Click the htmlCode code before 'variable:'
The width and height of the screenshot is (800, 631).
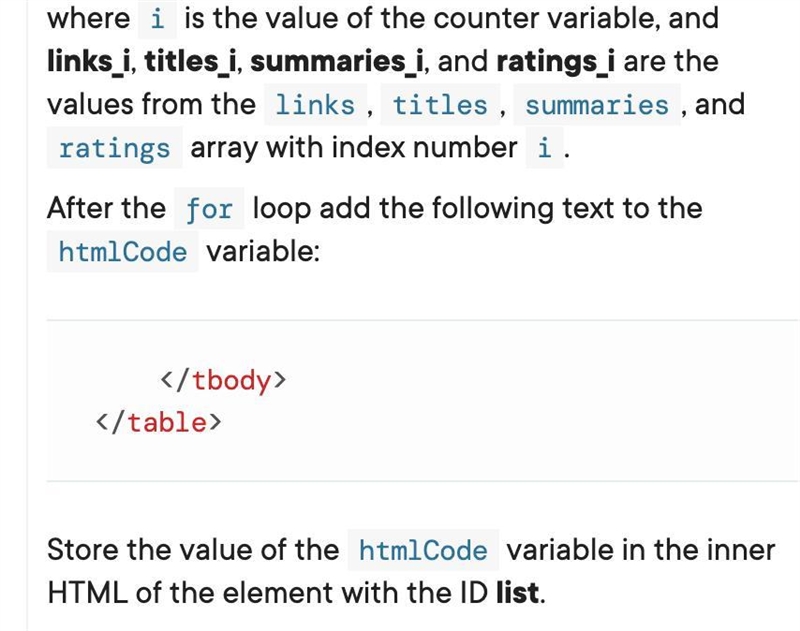click(122, 252)
